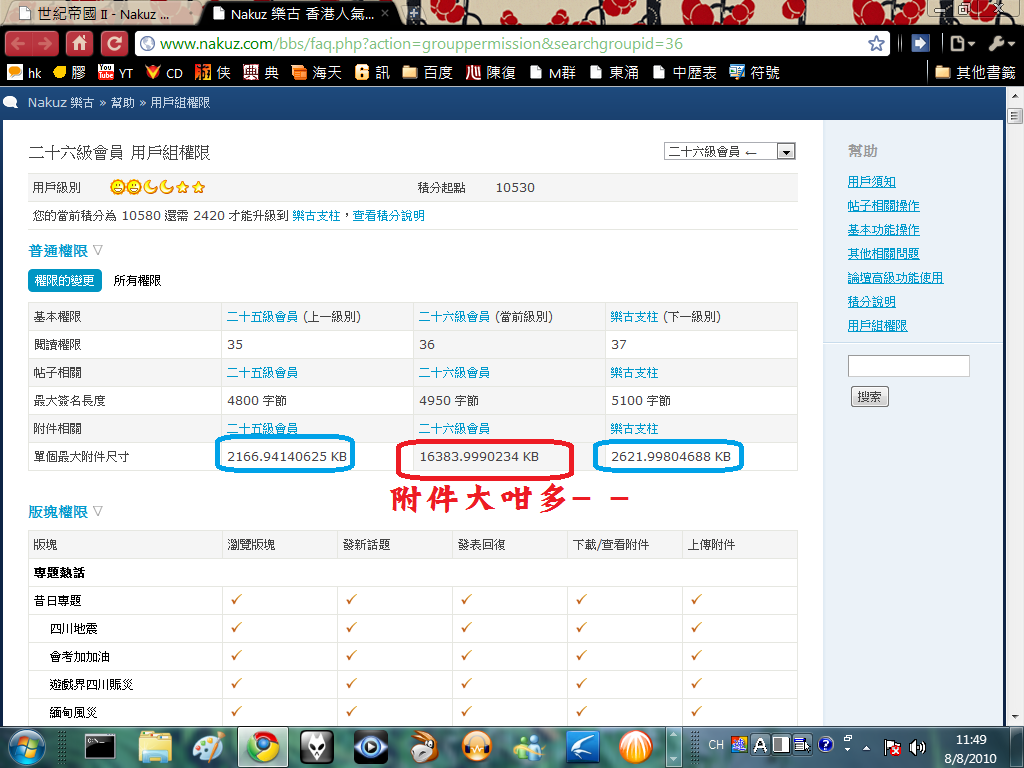
Task: Open the blue eye media player taskbar icon
Action: (370, 746)
